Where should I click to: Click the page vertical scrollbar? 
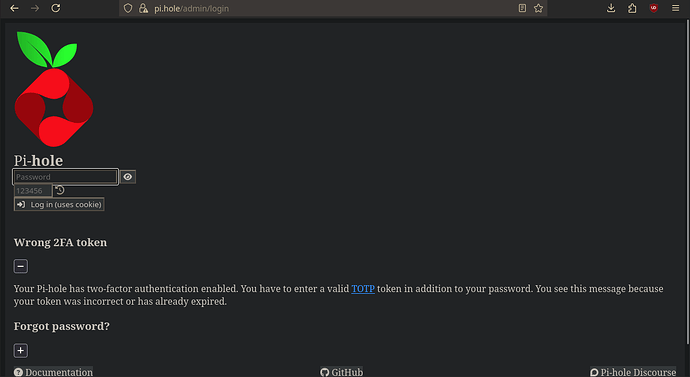[687, 183]
